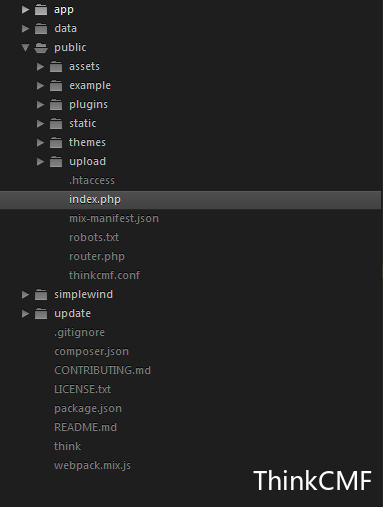Click the data folder icon
Viewport: 383px width, 507px height.
click(41, 29)
